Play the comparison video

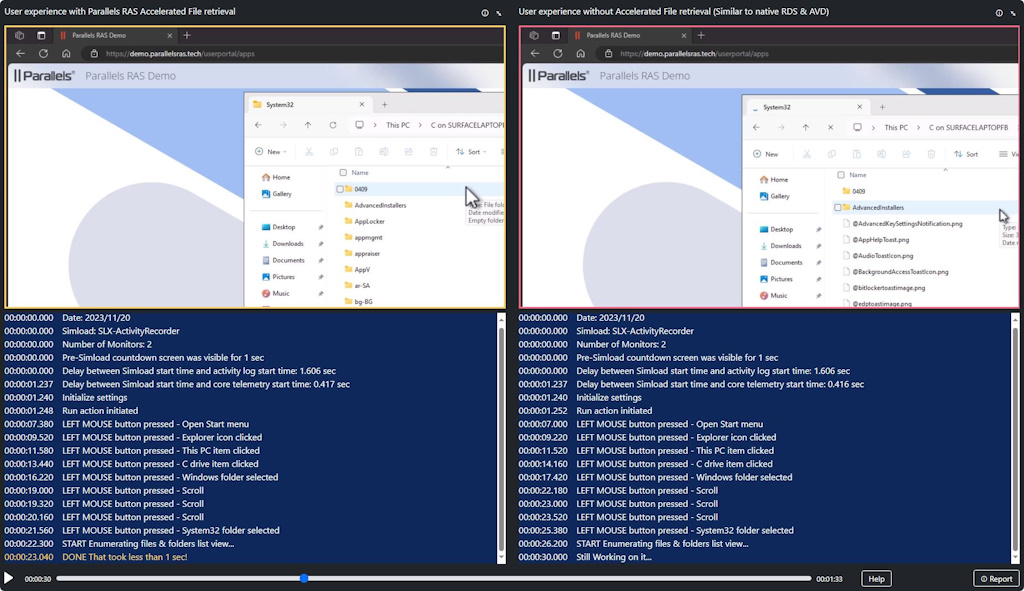[9, 578]
